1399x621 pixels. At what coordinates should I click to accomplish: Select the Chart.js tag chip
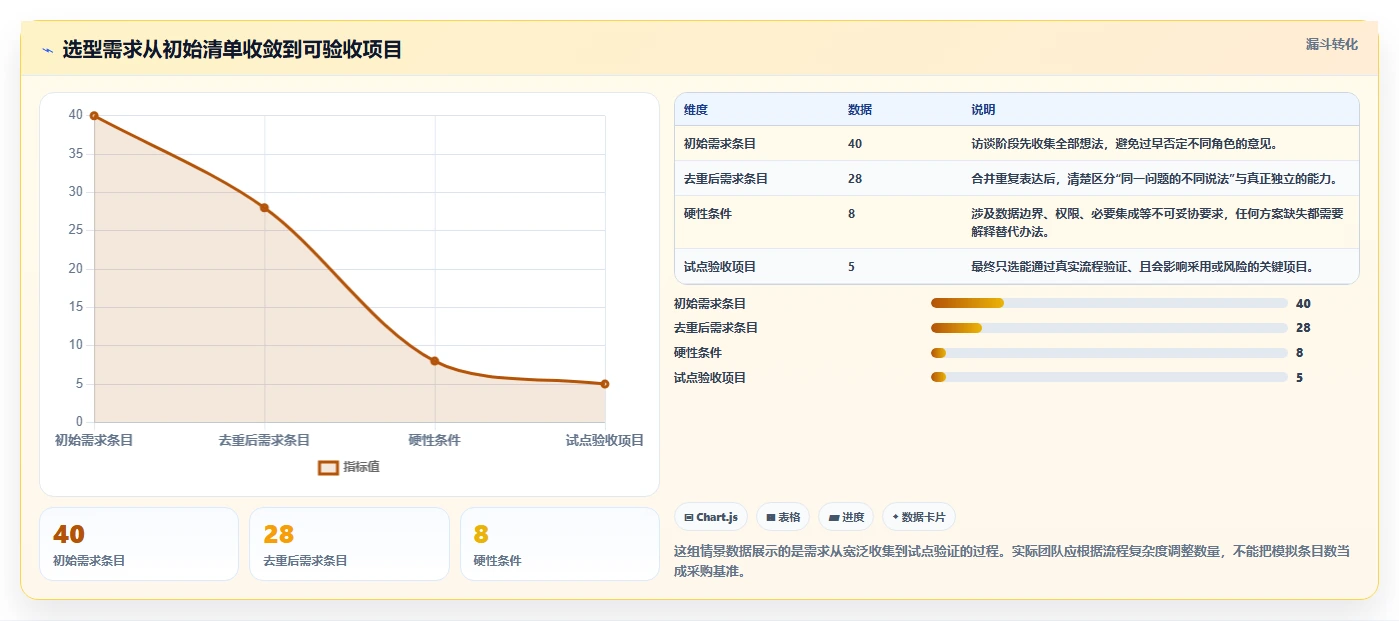[711, 517]
